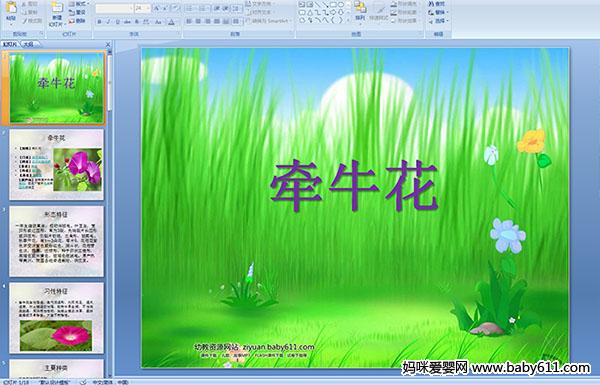600x385 pixels.
Task: Click the Decrease Indent icon
Action: pos(217,8)
